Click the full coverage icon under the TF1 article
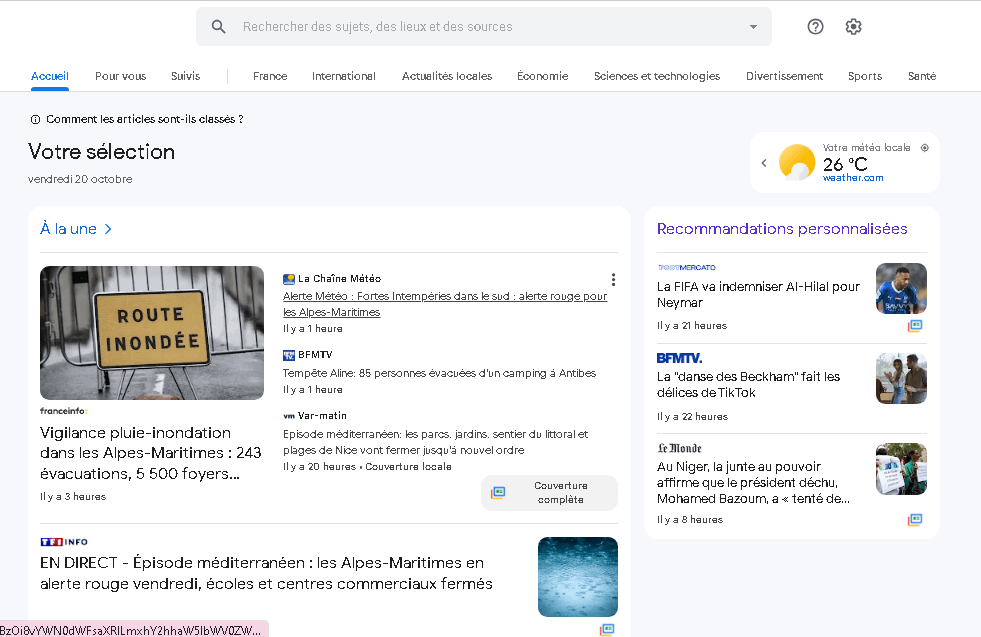981x637 pixels. click(x=608, y=629)
